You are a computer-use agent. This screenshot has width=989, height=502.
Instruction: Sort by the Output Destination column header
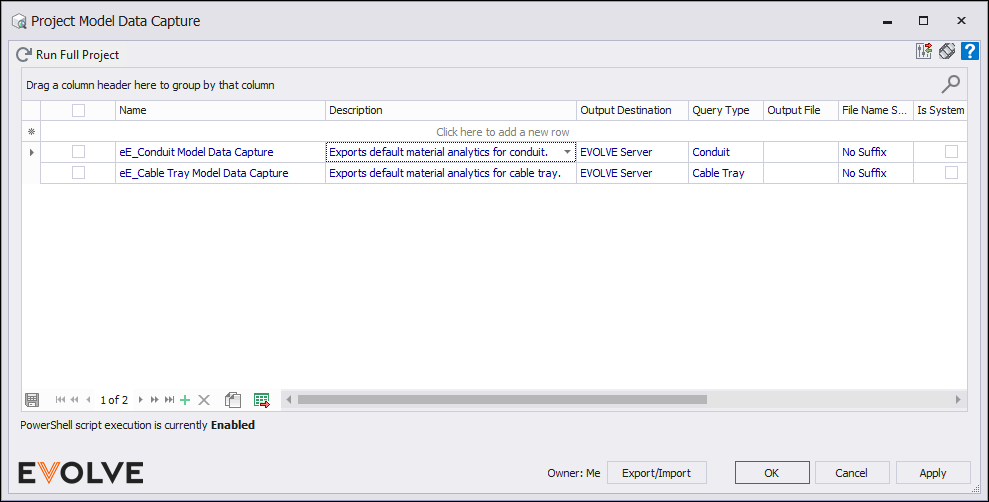coord(632,110)
